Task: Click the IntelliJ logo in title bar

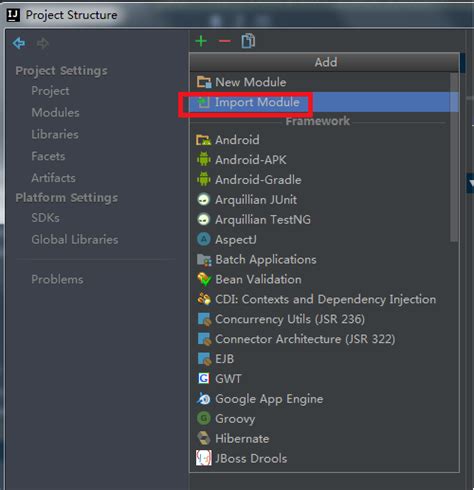Action: (14, 15)
